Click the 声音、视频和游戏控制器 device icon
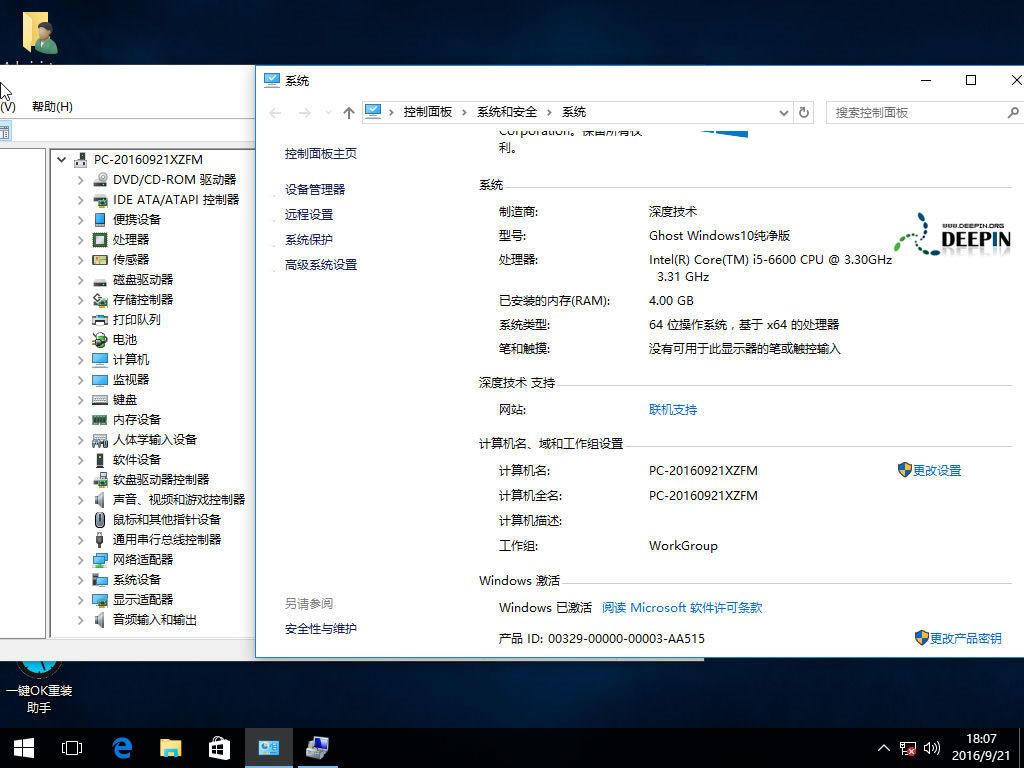1024x768 pixels. (x=99, y=499)
